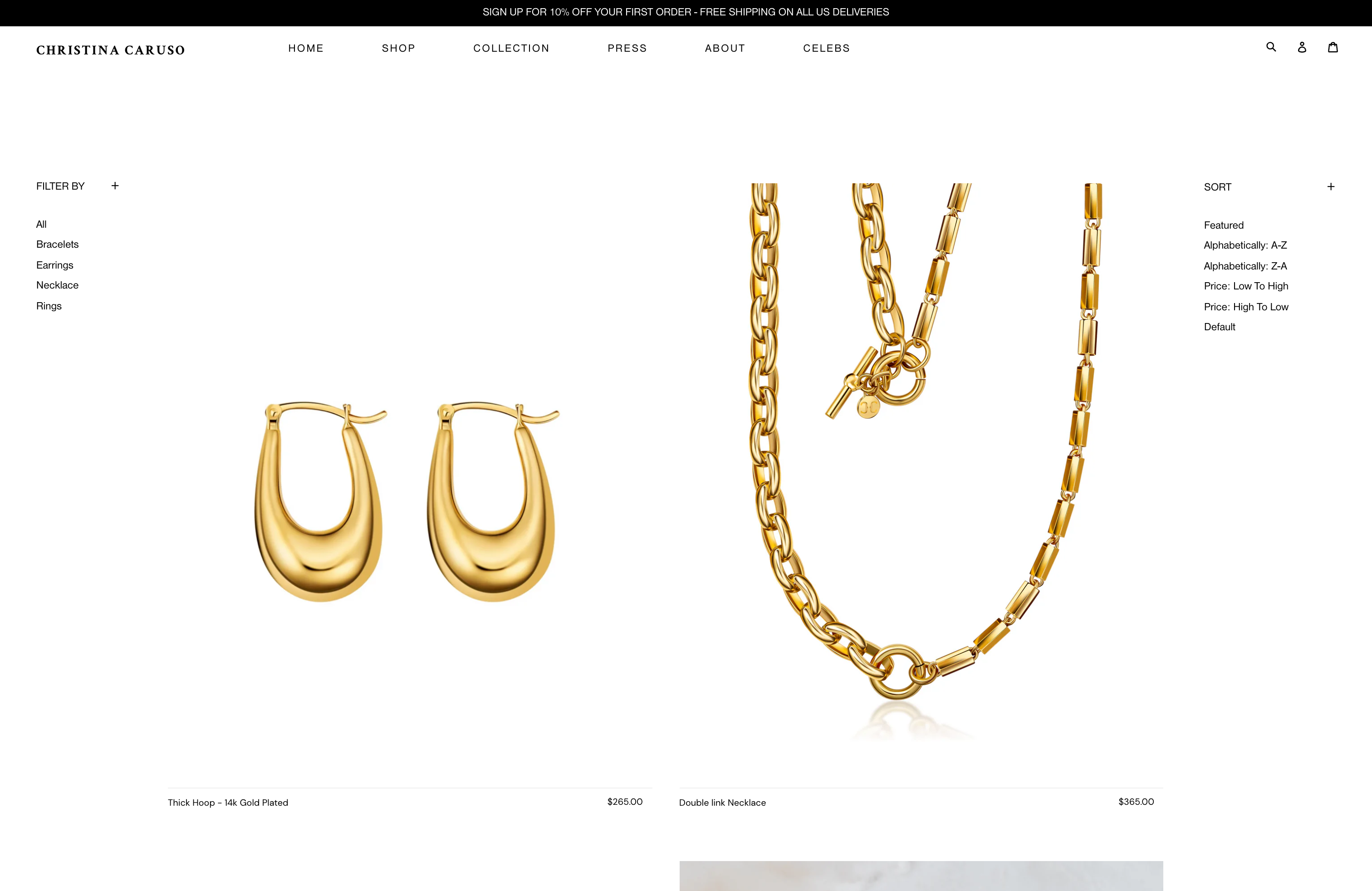The image size is (1372, 891).
Task: Open the shopping bag icon
Action: (1333, 47)
